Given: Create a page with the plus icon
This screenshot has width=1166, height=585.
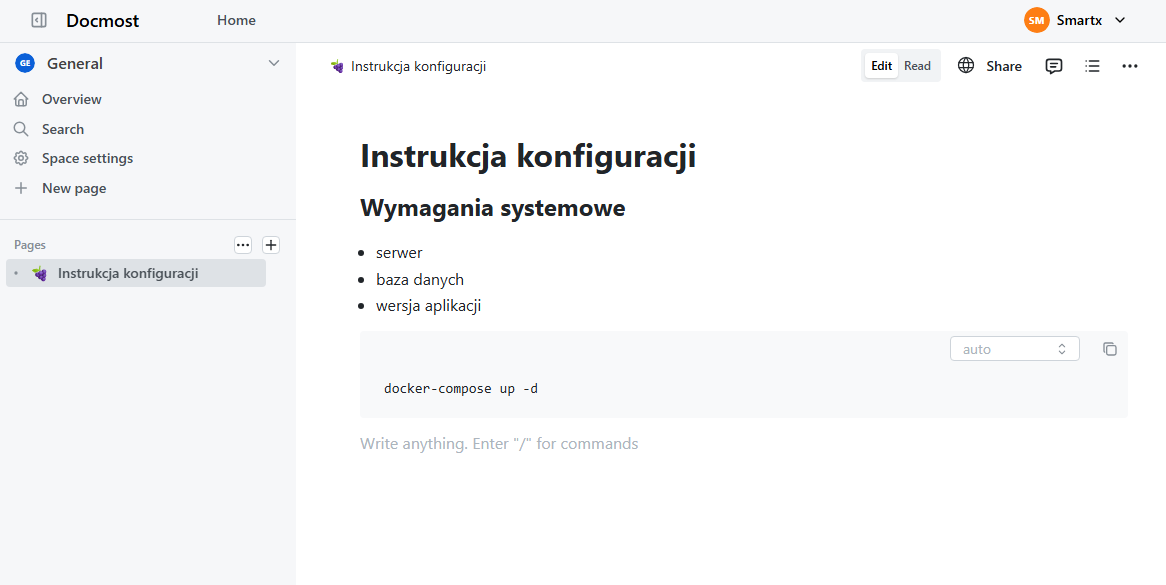Looking at the screenshot, I should [271, 244].
